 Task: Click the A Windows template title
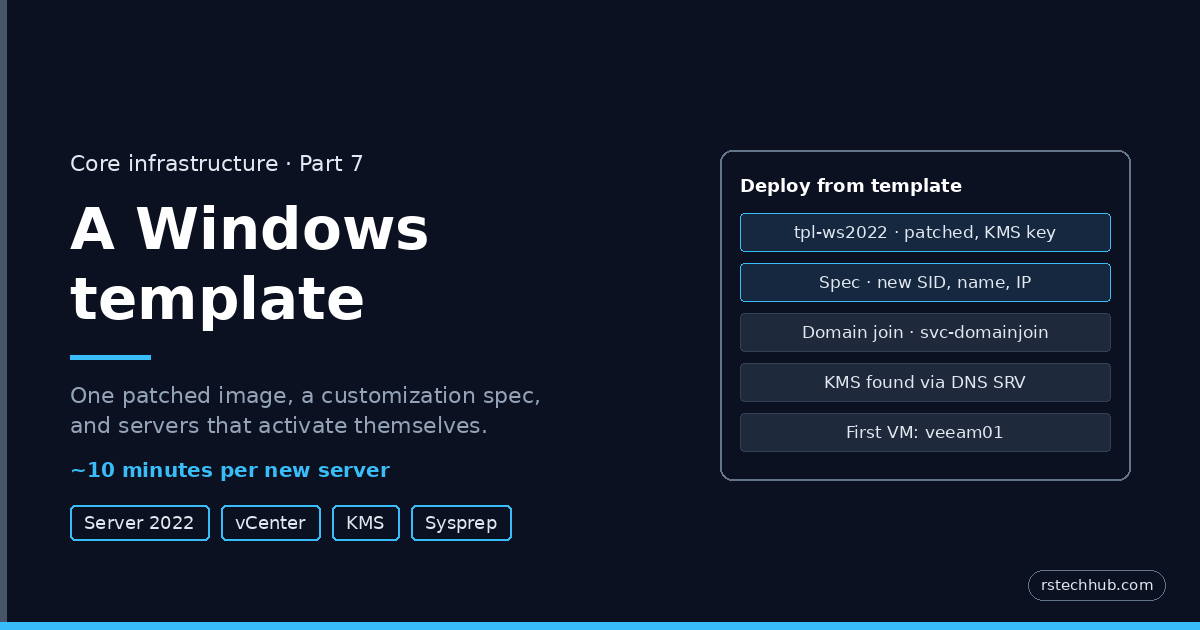pos(250,263)
